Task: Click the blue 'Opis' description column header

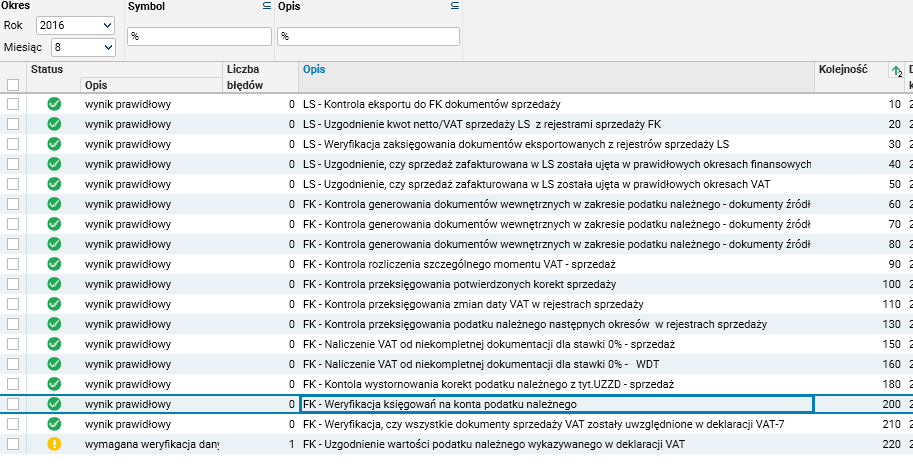Action: point(313,69)
